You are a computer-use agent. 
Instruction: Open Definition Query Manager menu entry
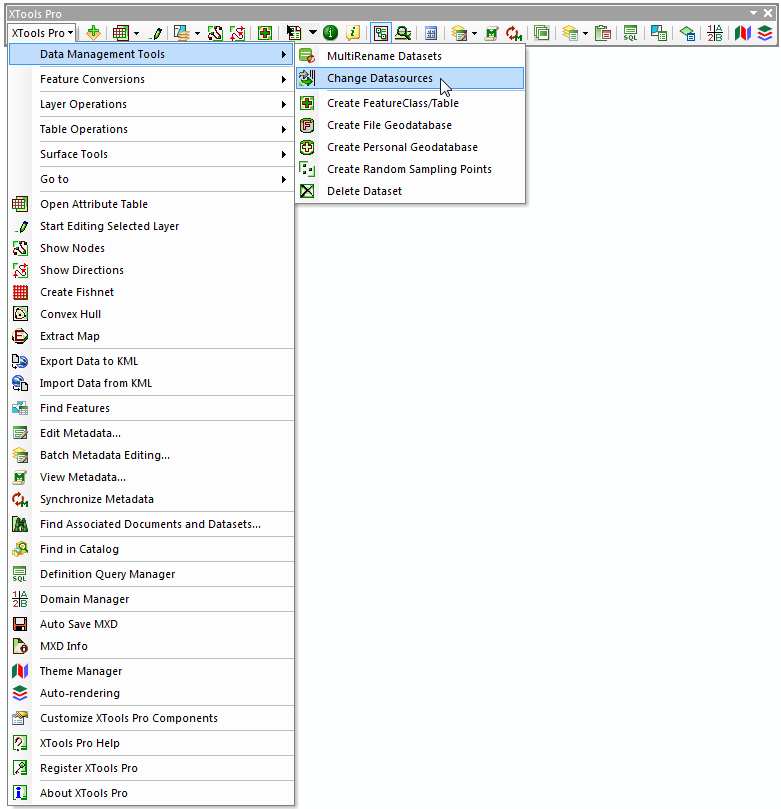[151, 574]
